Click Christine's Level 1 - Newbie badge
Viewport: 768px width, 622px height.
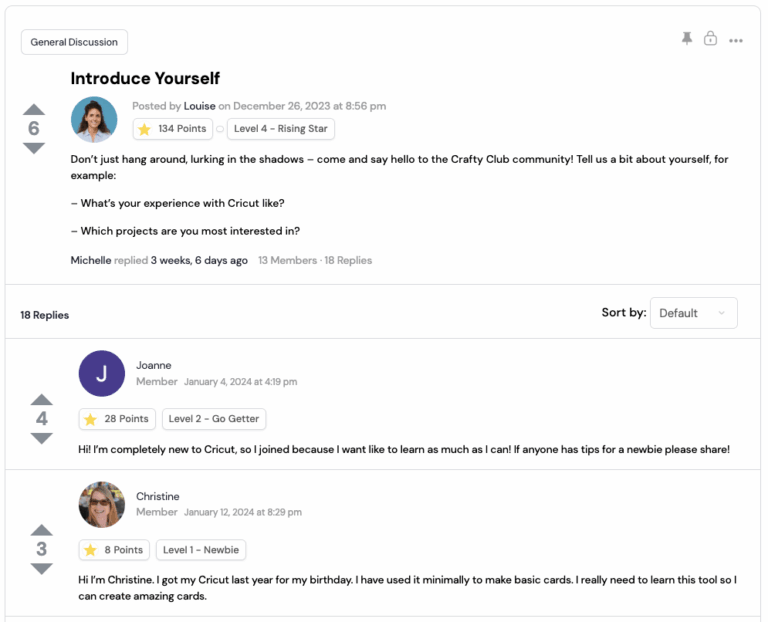pyautogui.click(x=201, y=550)
